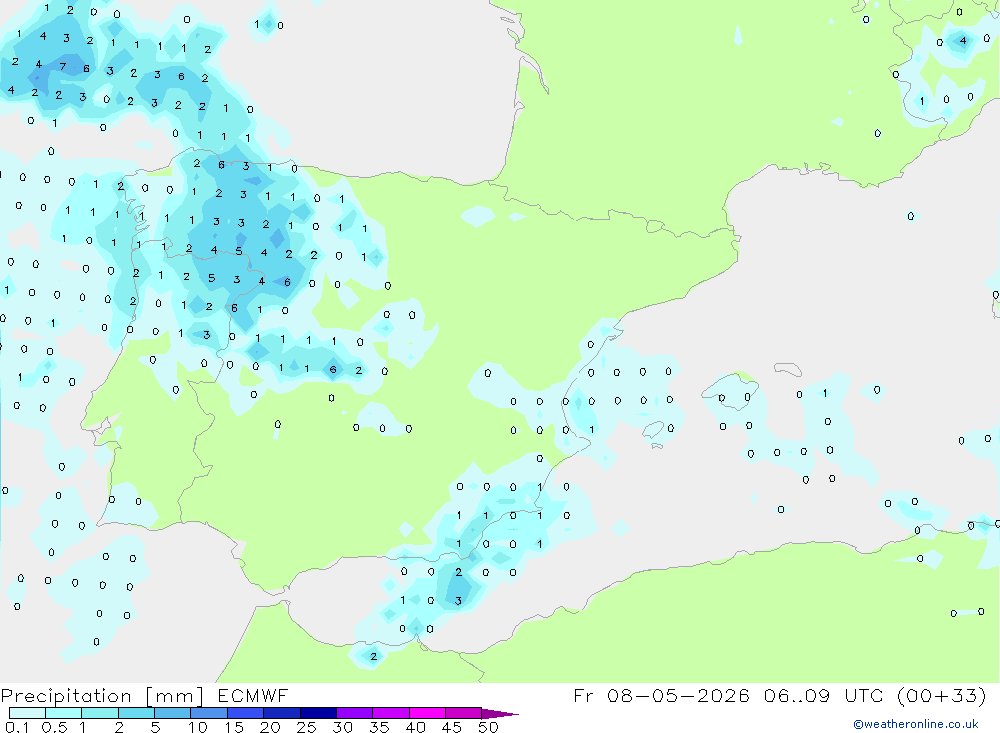The width and height of the screenshot is (1000, 733).
Task: Click the legend label '0.1'
Action: (17, 727)
